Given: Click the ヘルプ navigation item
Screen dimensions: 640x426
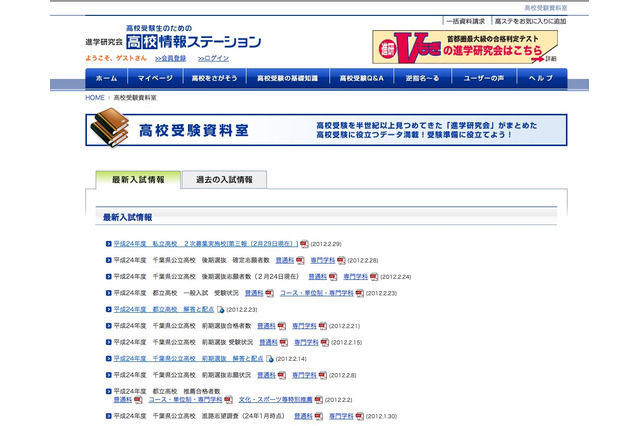Looking at the screenshot, I should coord(540,78).
